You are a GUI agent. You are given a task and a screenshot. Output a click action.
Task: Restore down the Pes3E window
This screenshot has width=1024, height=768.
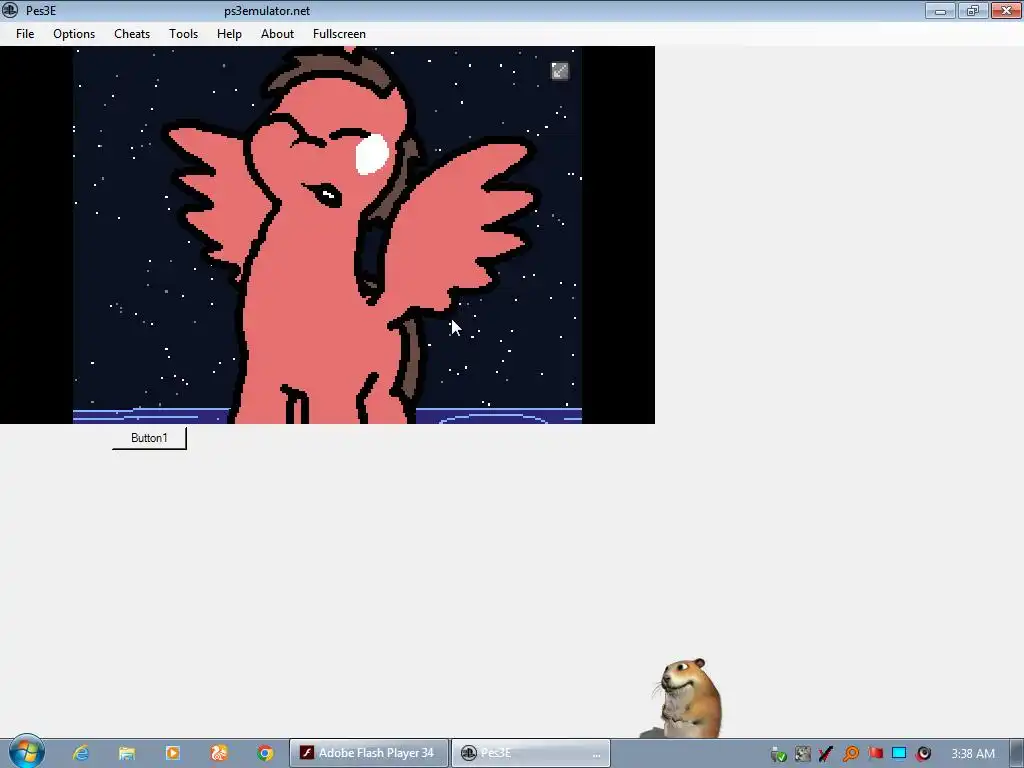tap(972, 10)
